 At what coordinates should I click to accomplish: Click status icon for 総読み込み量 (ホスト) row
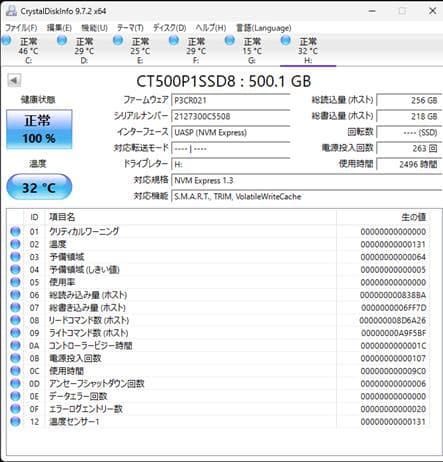(15, 295)
